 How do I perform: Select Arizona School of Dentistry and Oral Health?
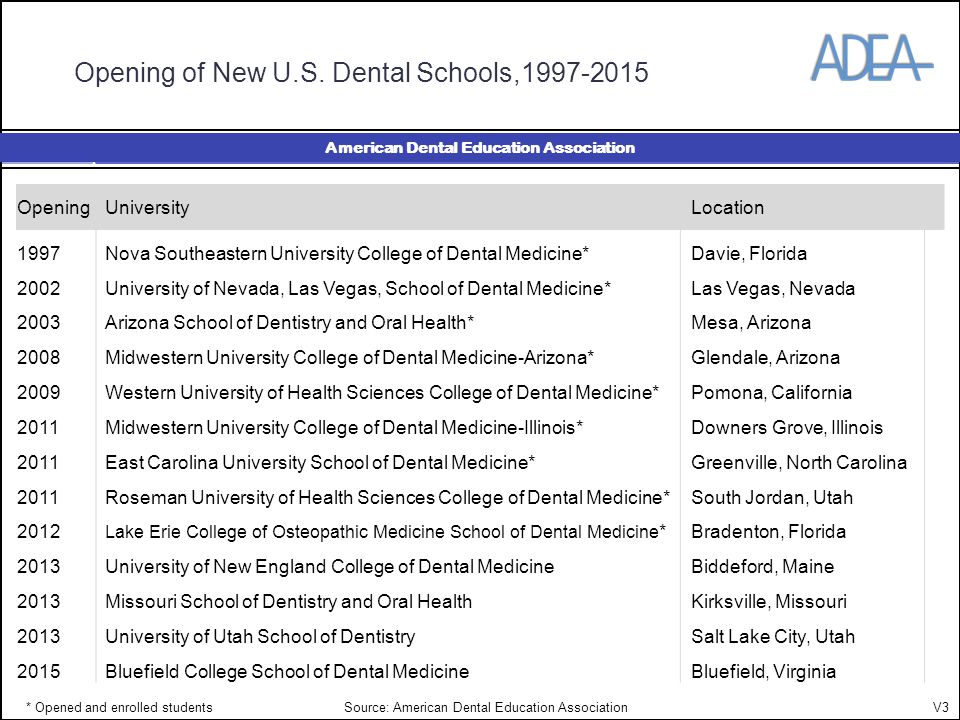coord(289,323)
